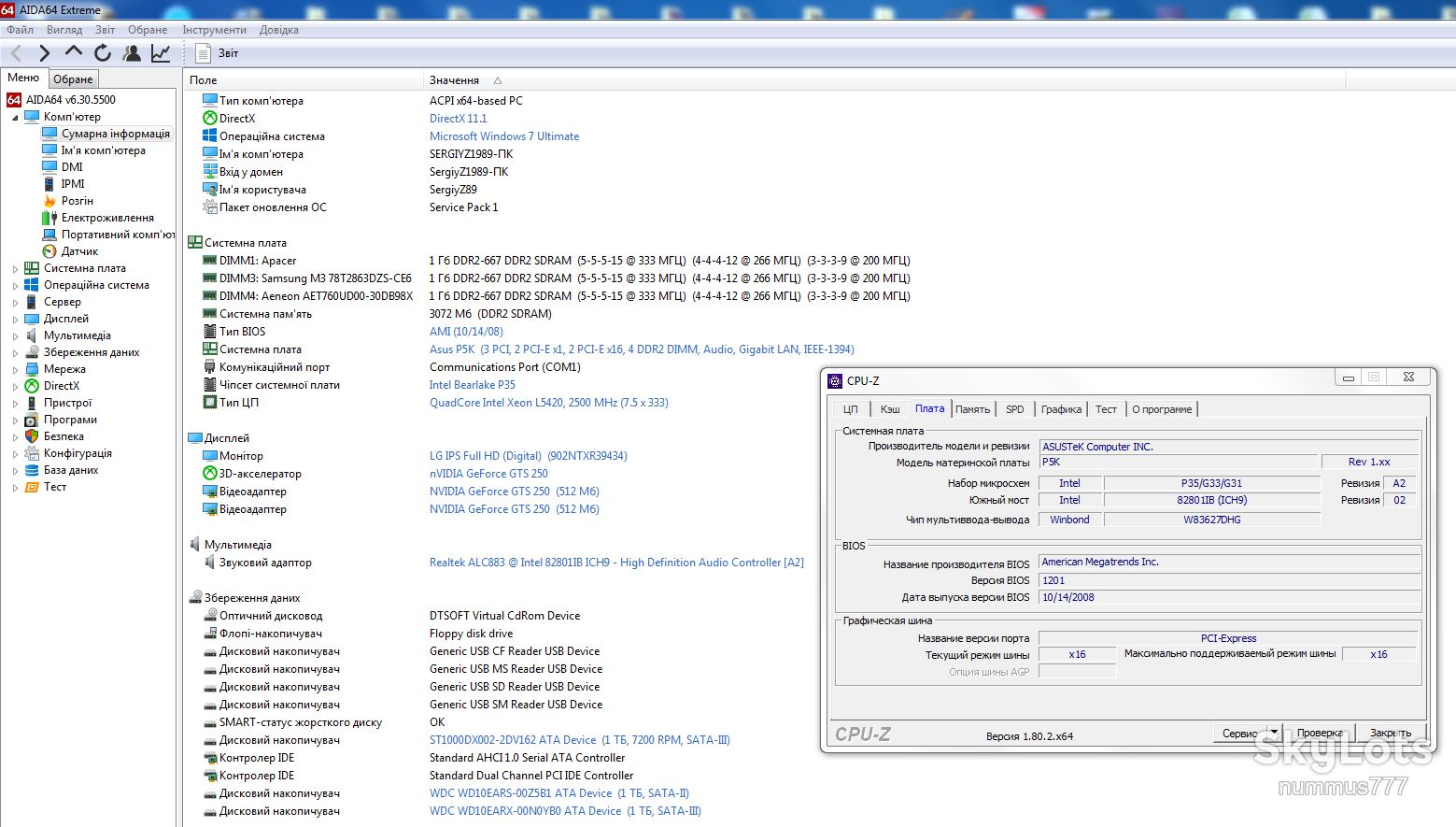Switch to the Графика tab in CPU-Z

(x=1061, y=409)
